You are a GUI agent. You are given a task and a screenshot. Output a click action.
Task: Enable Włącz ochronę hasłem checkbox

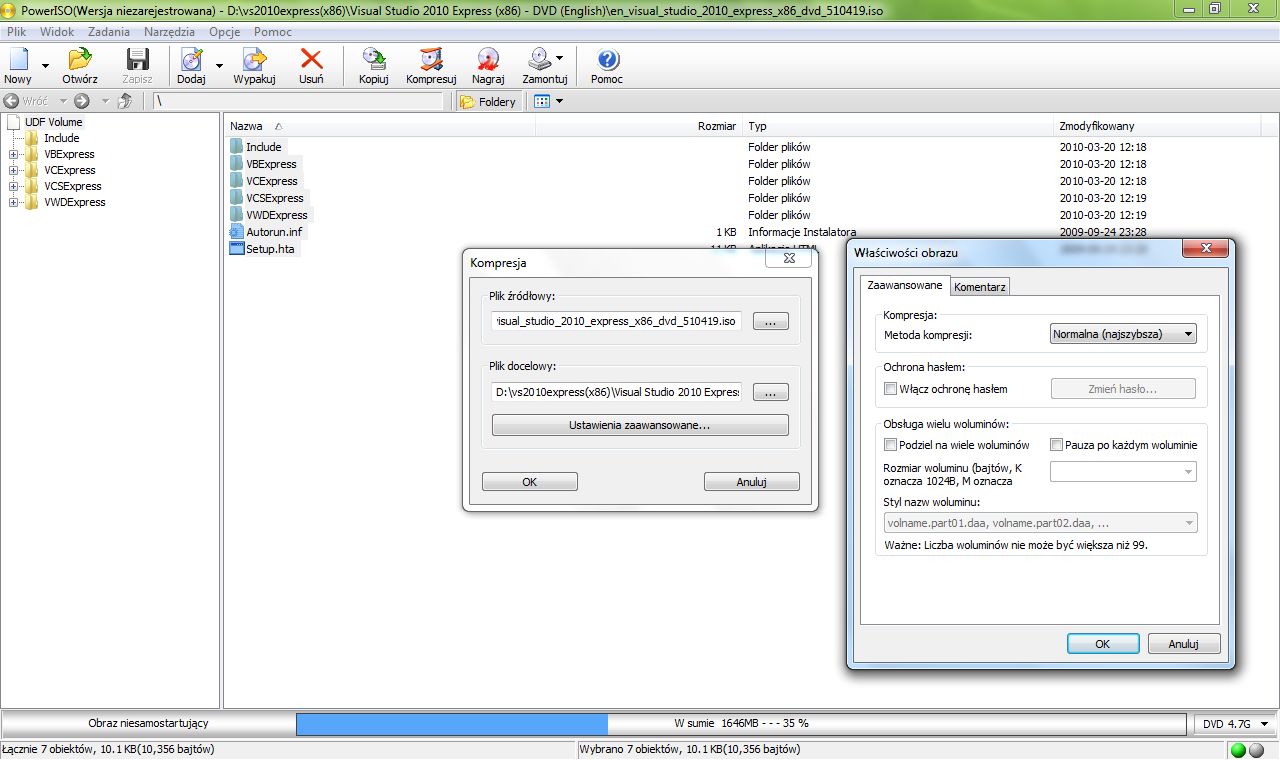891,389
